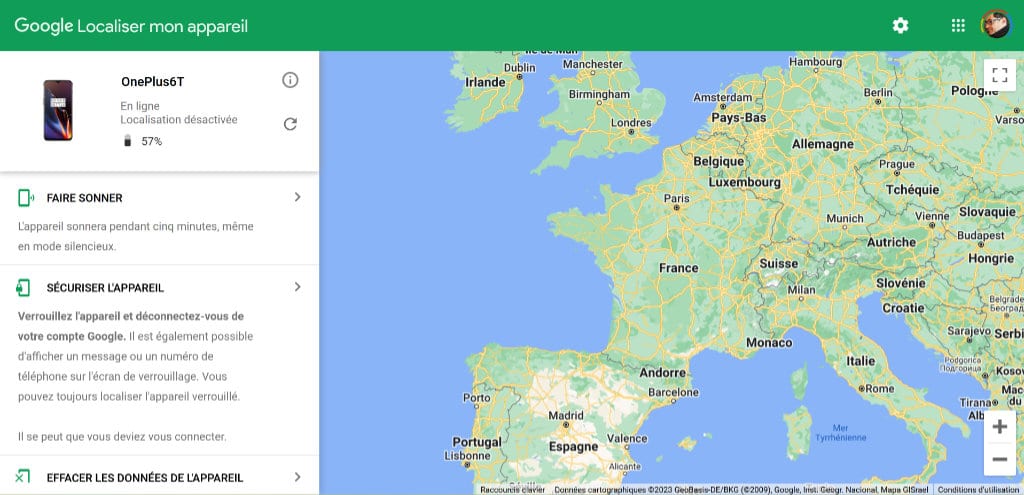Choose FAIRE SONNER option
Viewport: 1024px width, 495px height.
click(84, 198)
